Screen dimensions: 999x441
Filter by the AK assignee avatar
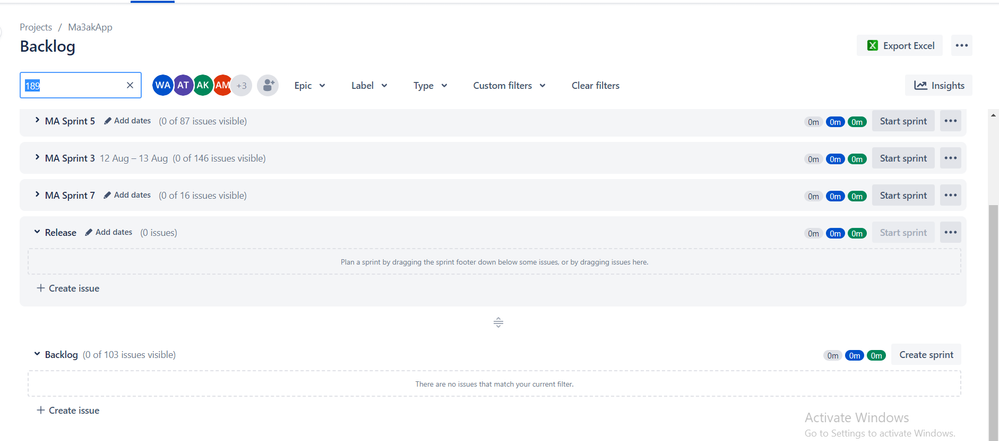203,85
